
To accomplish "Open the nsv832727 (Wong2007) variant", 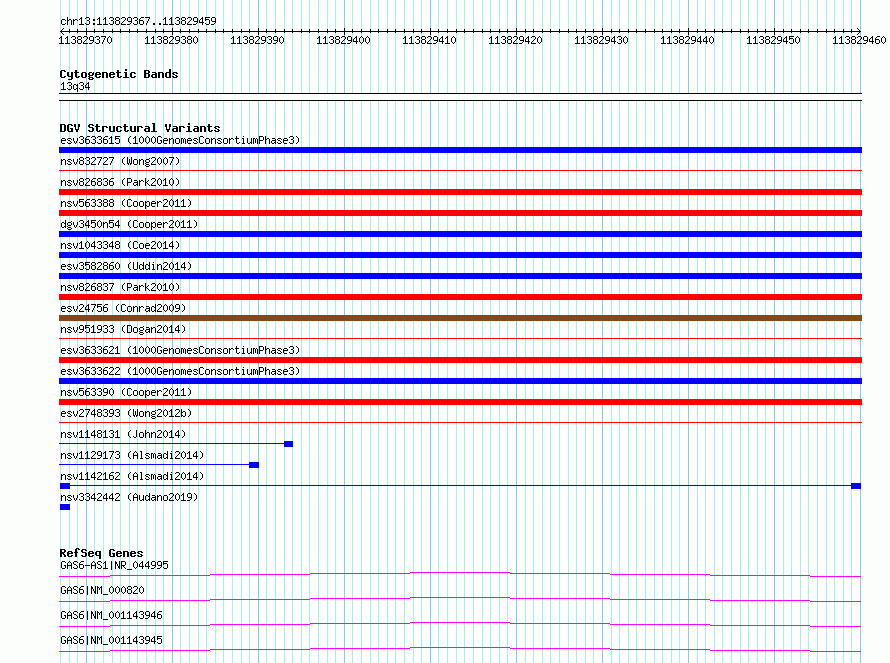I will (x=120, y=161).
